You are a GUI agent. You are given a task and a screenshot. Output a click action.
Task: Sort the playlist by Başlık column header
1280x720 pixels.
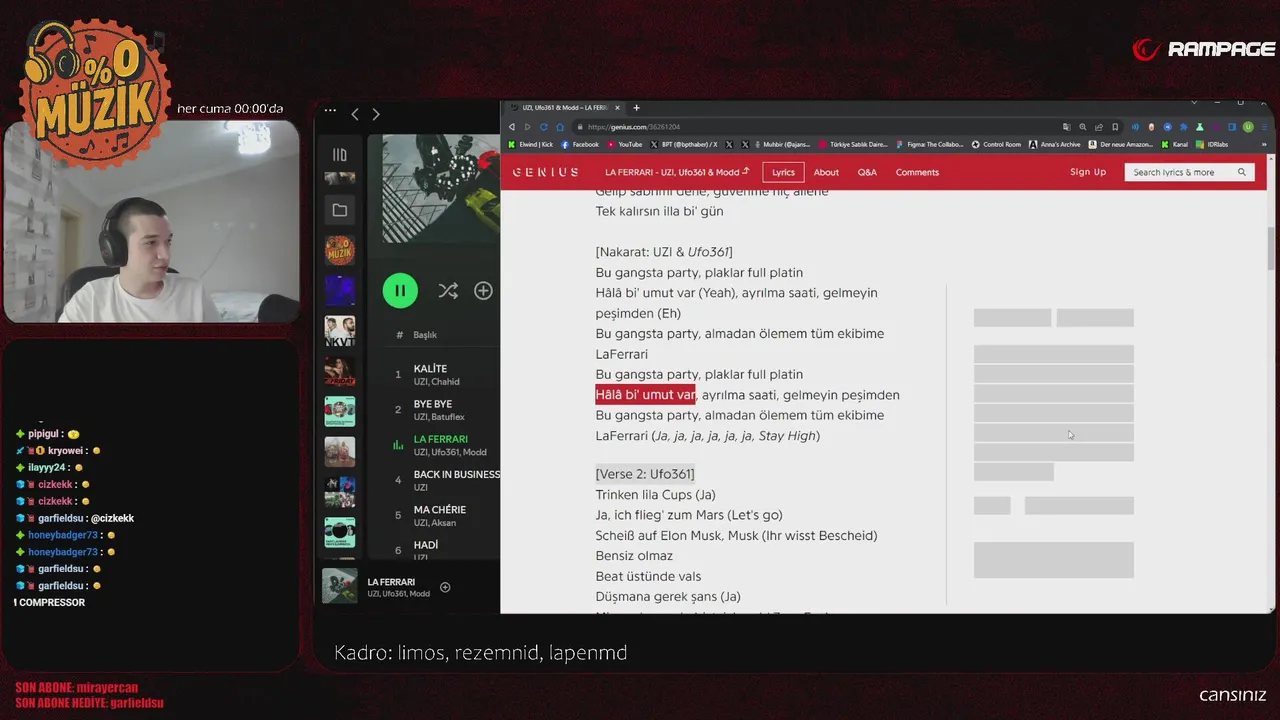click(x=425, y=335)
